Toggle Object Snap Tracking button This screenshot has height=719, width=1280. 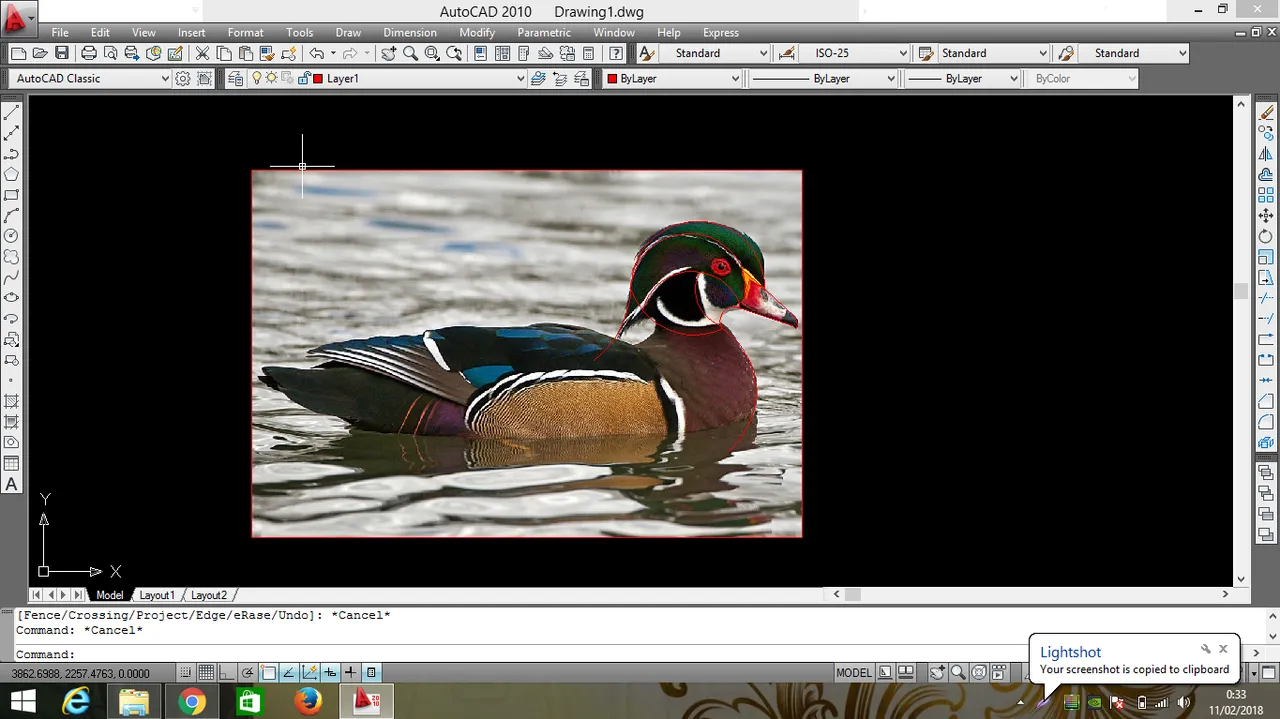click(x=289, y=673)
